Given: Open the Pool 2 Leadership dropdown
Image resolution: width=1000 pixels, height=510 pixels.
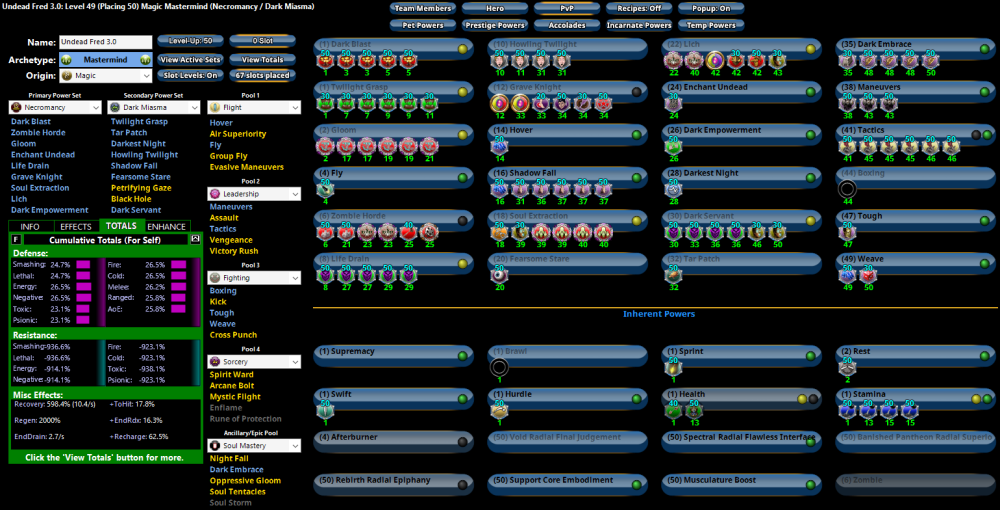Looking at the screenshot, I should pyautogui.click(x=254, y=194).
